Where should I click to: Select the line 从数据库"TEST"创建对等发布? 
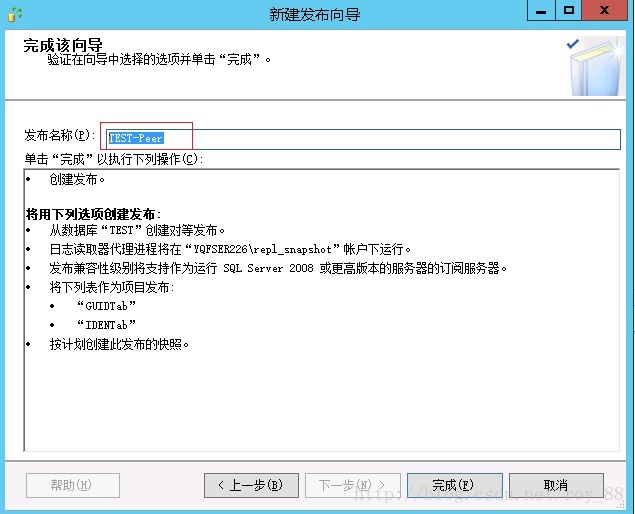tap(137, 230)
